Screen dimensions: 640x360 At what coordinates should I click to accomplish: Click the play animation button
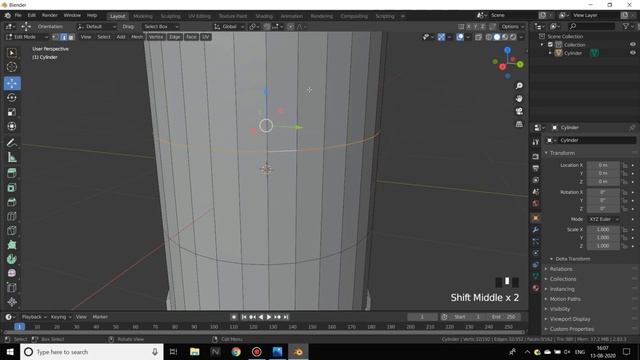pyautogui.click(x=269, y=317)
